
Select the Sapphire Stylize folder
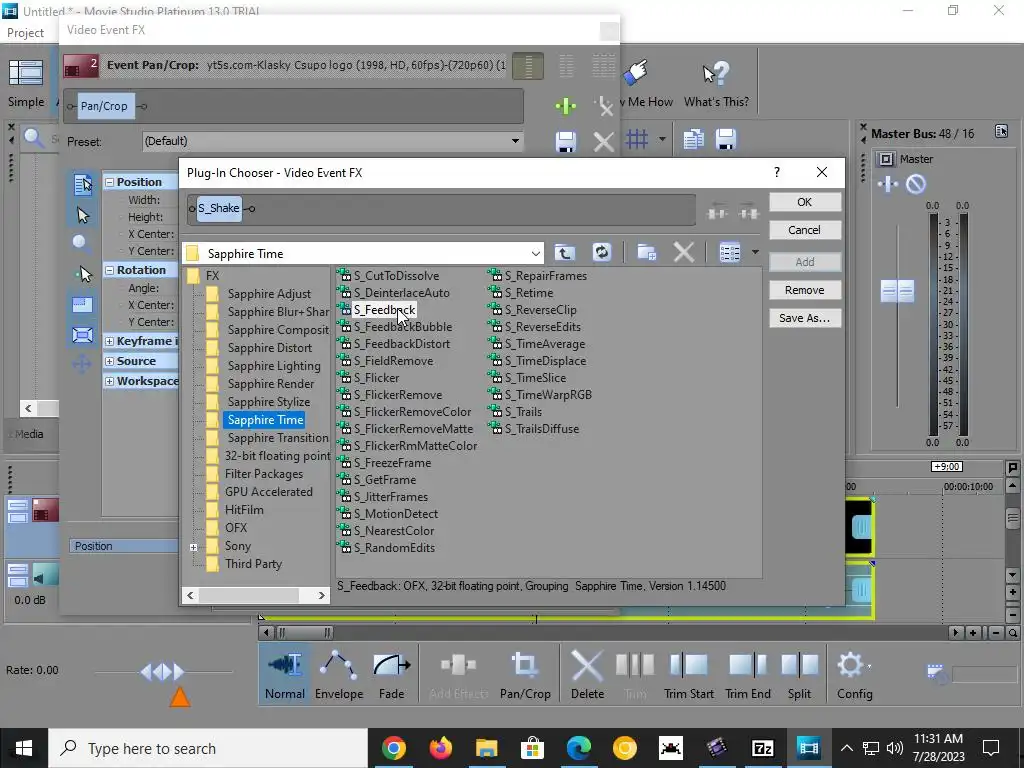(x=268, y=402)
